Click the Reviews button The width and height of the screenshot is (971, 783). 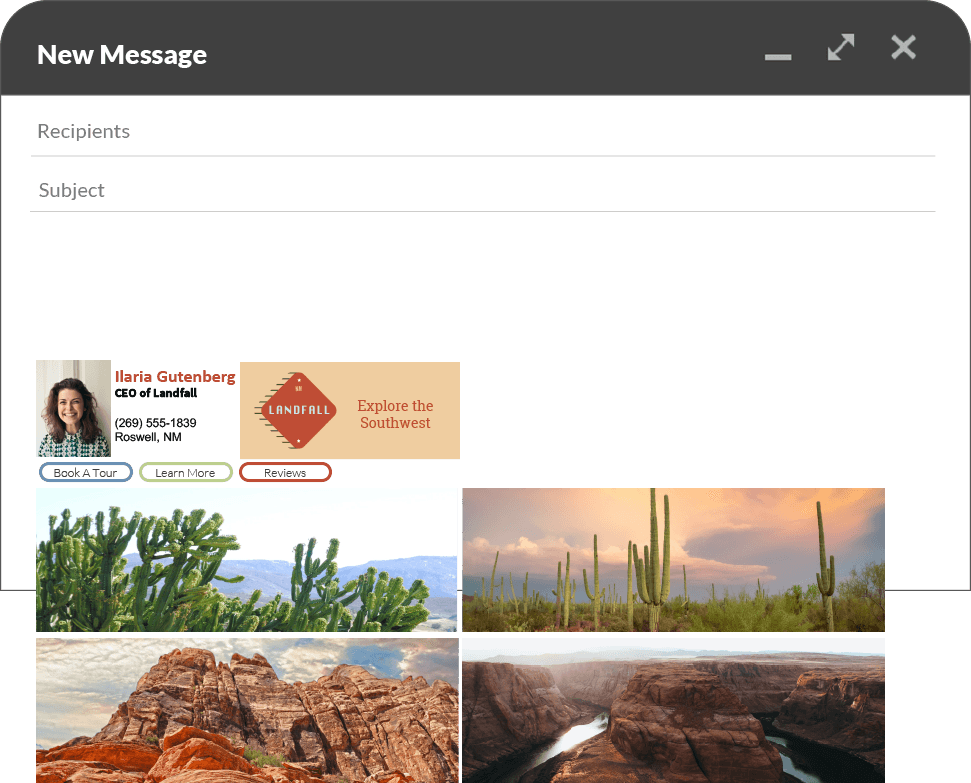click(x=285, y=473)
